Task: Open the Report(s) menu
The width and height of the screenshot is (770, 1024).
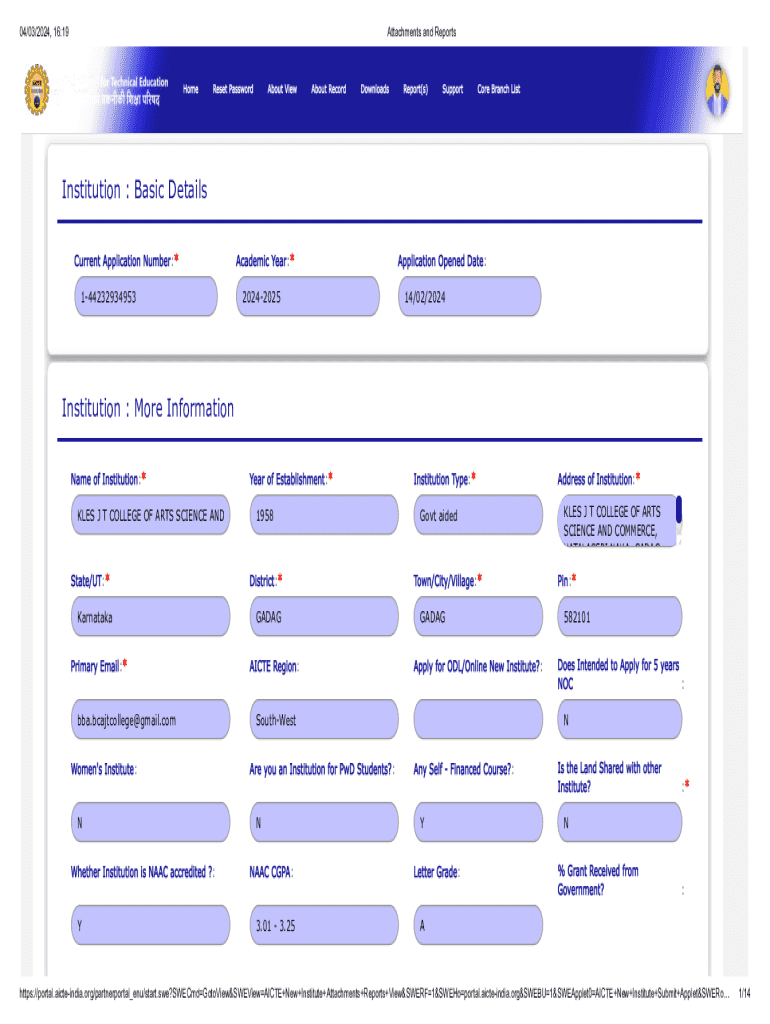Action: pos(416,90)
